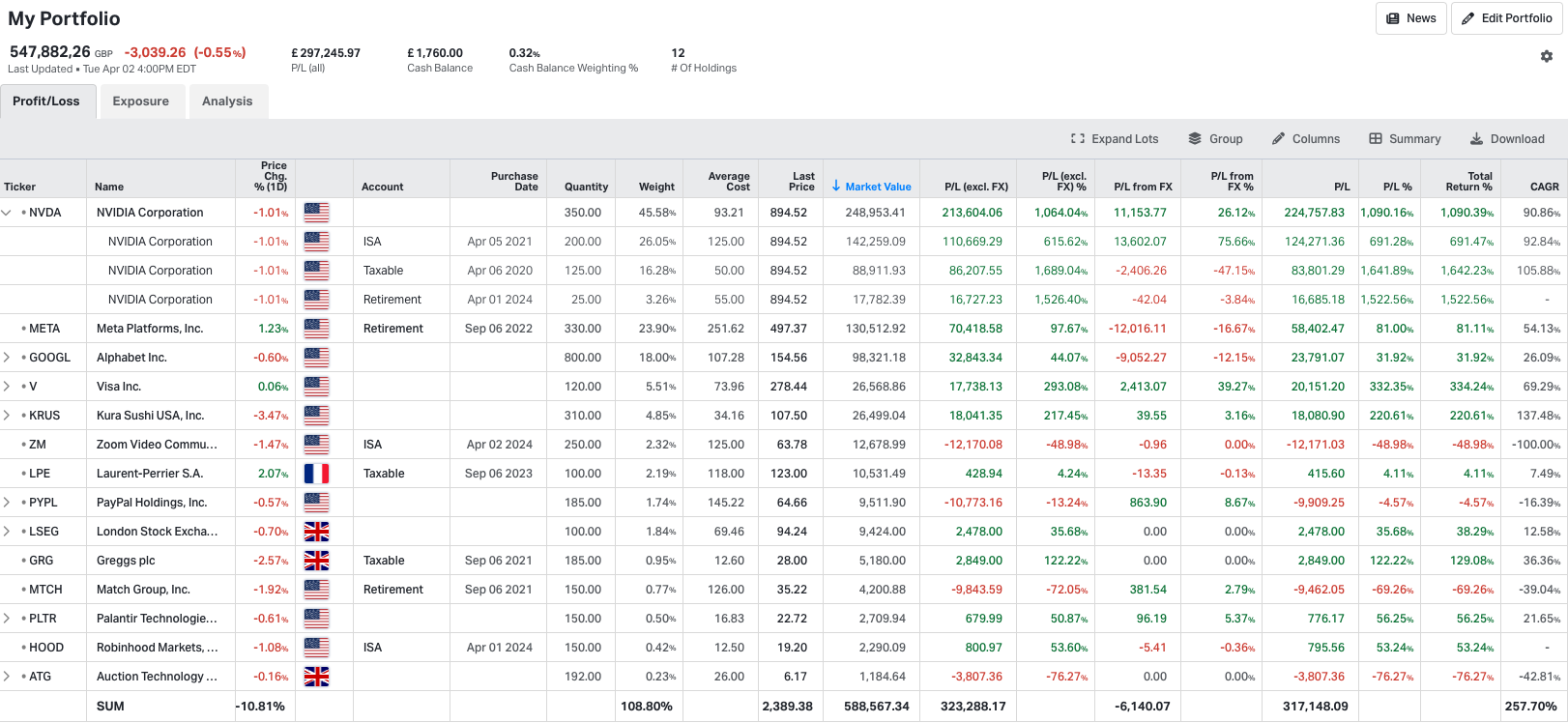
Task: Click the P/L (all) £297,245.97 value
Action: pyautogui.click(x=326, y=53)
